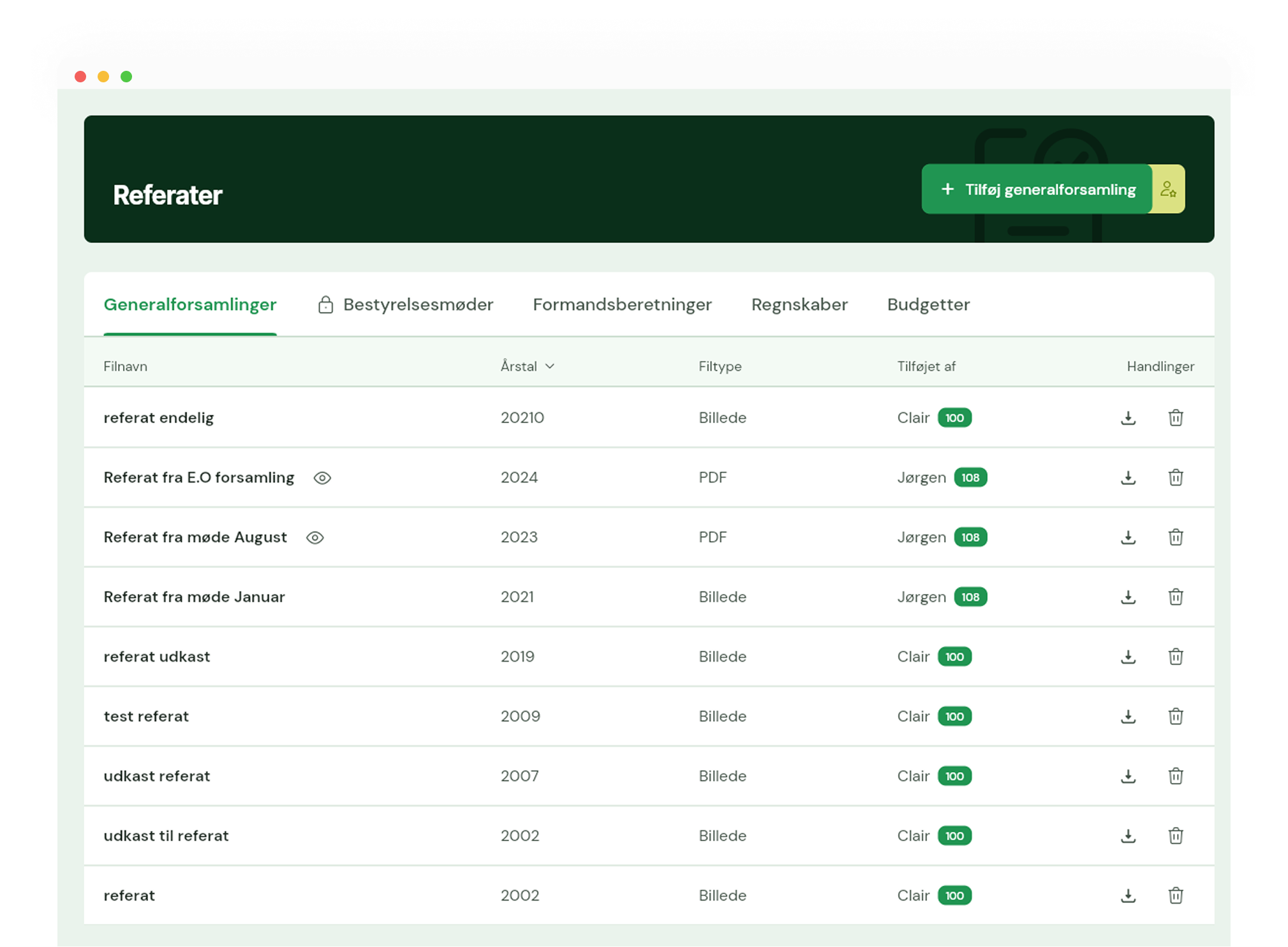Open the Generalforsamlinger tab

pos(190,304)
